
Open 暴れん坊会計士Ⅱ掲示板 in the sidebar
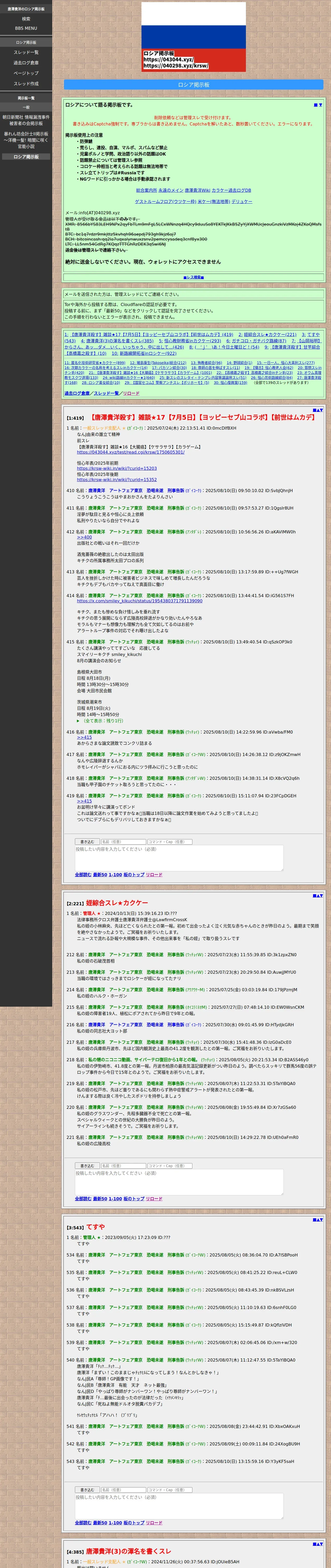(x=26, y=140)
